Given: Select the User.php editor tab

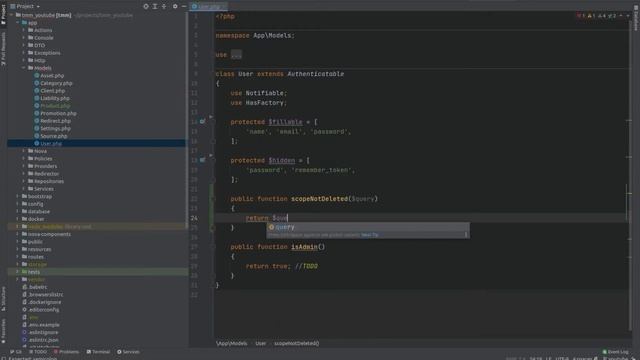Looking at the screenshot, I should point(208,6).
